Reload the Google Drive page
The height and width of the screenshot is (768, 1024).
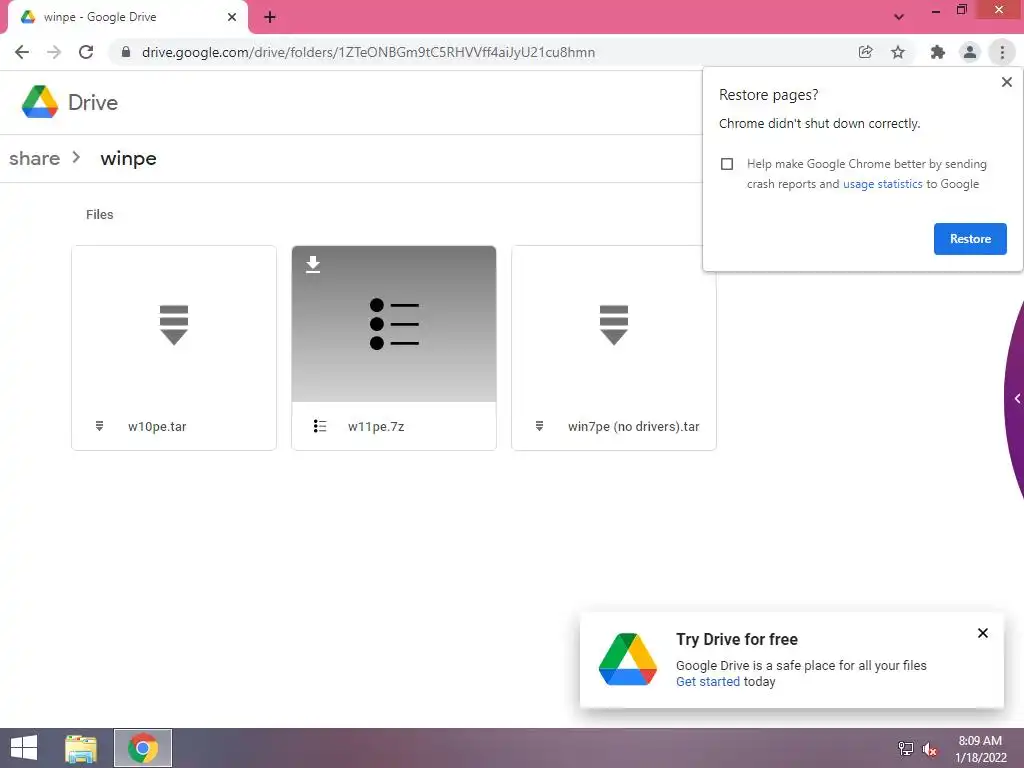pos(86,52)
